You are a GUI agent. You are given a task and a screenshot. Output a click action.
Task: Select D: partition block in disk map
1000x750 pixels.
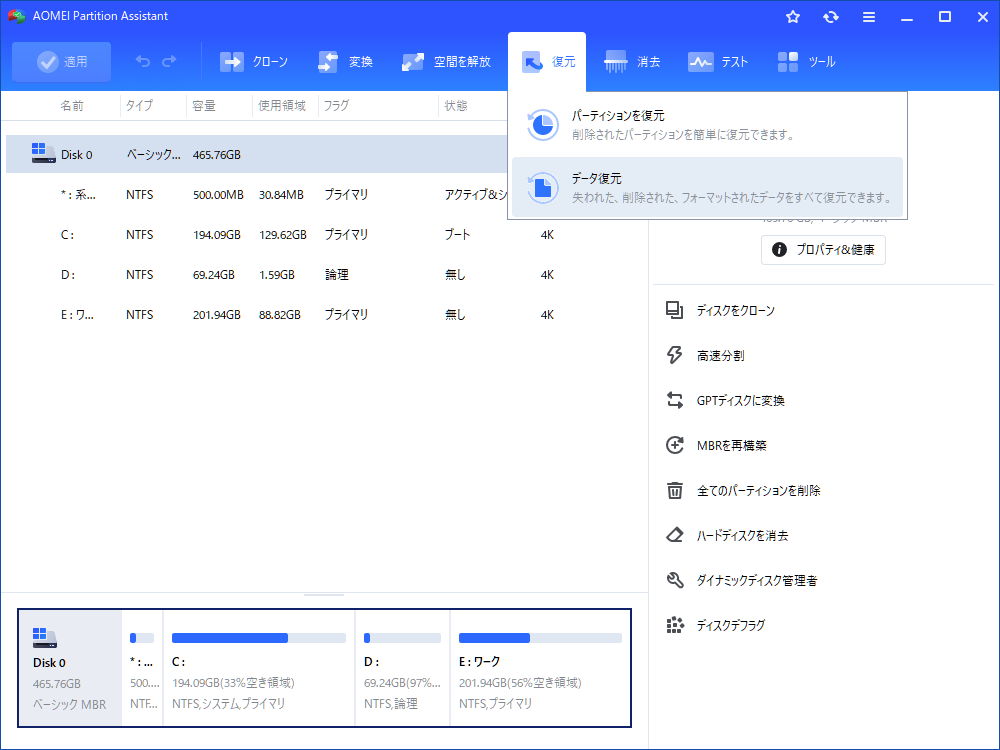click(x=402, y=668)
